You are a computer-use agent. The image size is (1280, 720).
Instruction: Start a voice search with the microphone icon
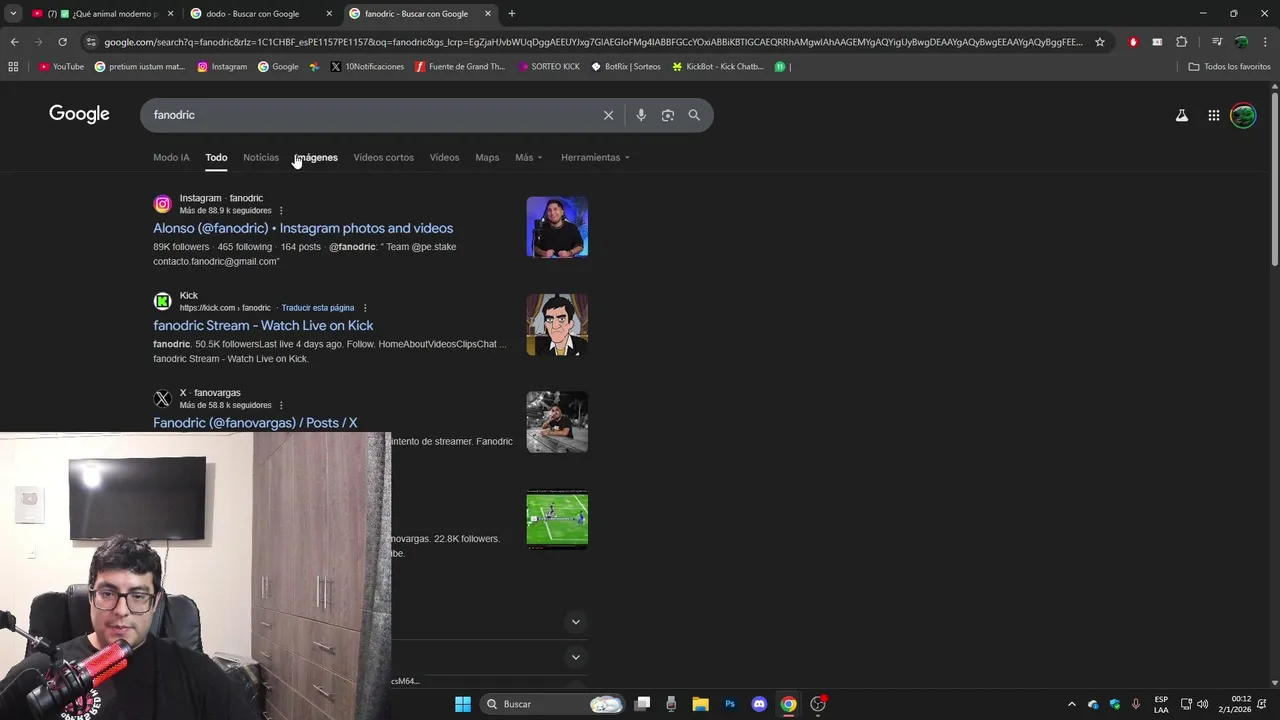[x=641, y=115]
